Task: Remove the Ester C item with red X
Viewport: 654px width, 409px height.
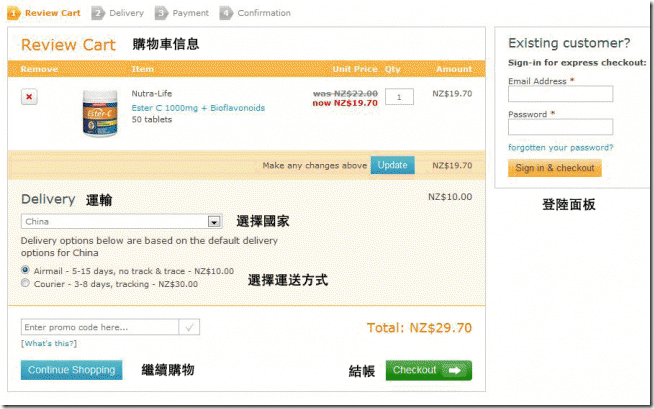Action: 29,97
